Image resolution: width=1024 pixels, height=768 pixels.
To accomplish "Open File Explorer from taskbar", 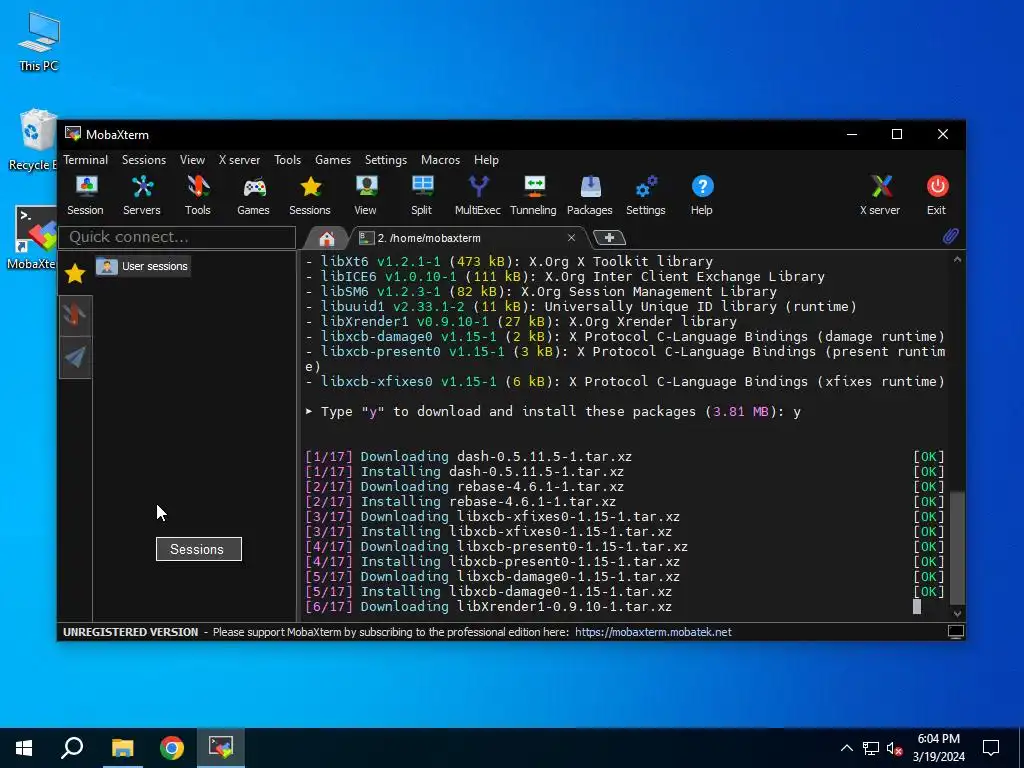I will click(122, 748).
